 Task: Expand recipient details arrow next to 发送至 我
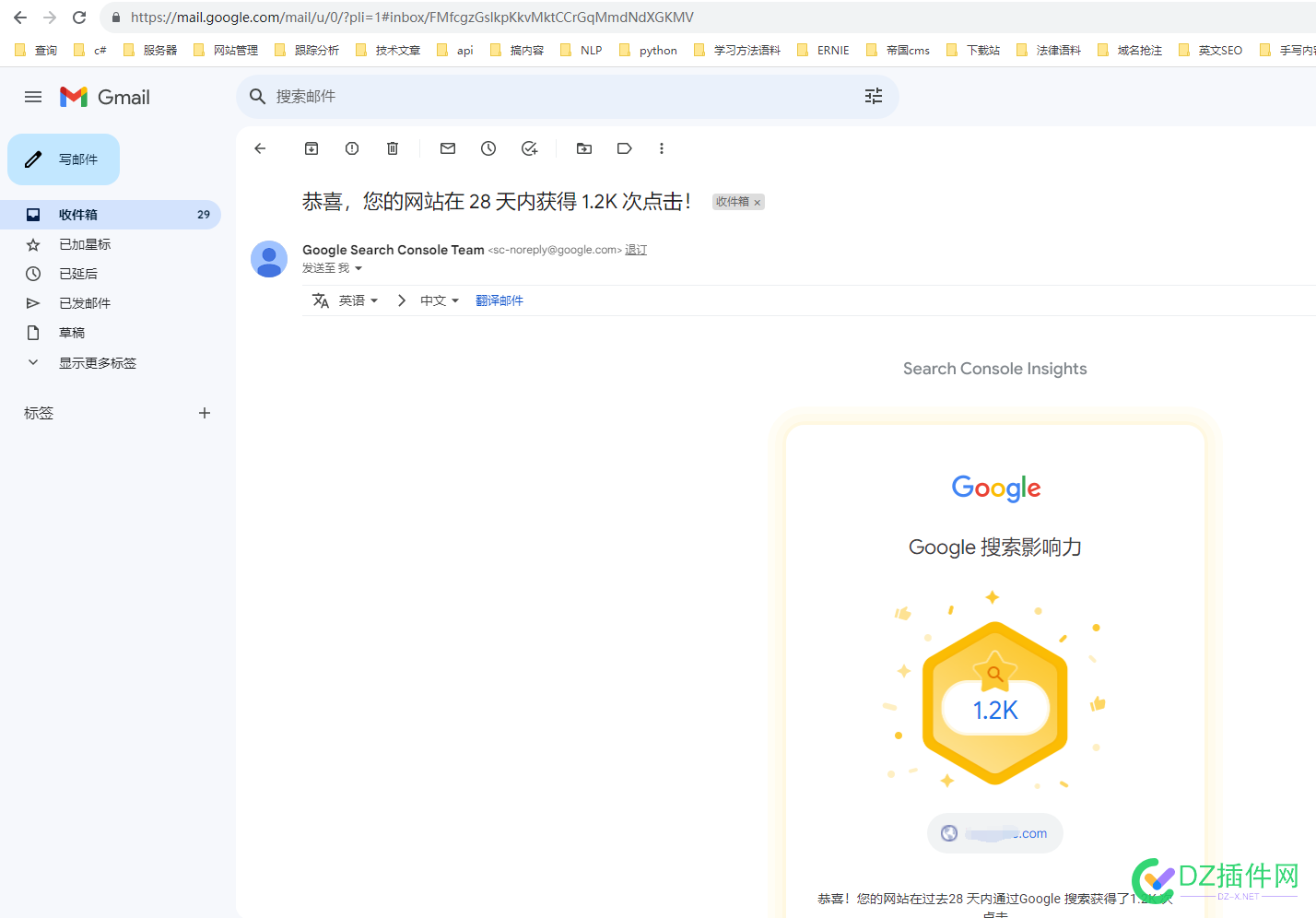358,268
